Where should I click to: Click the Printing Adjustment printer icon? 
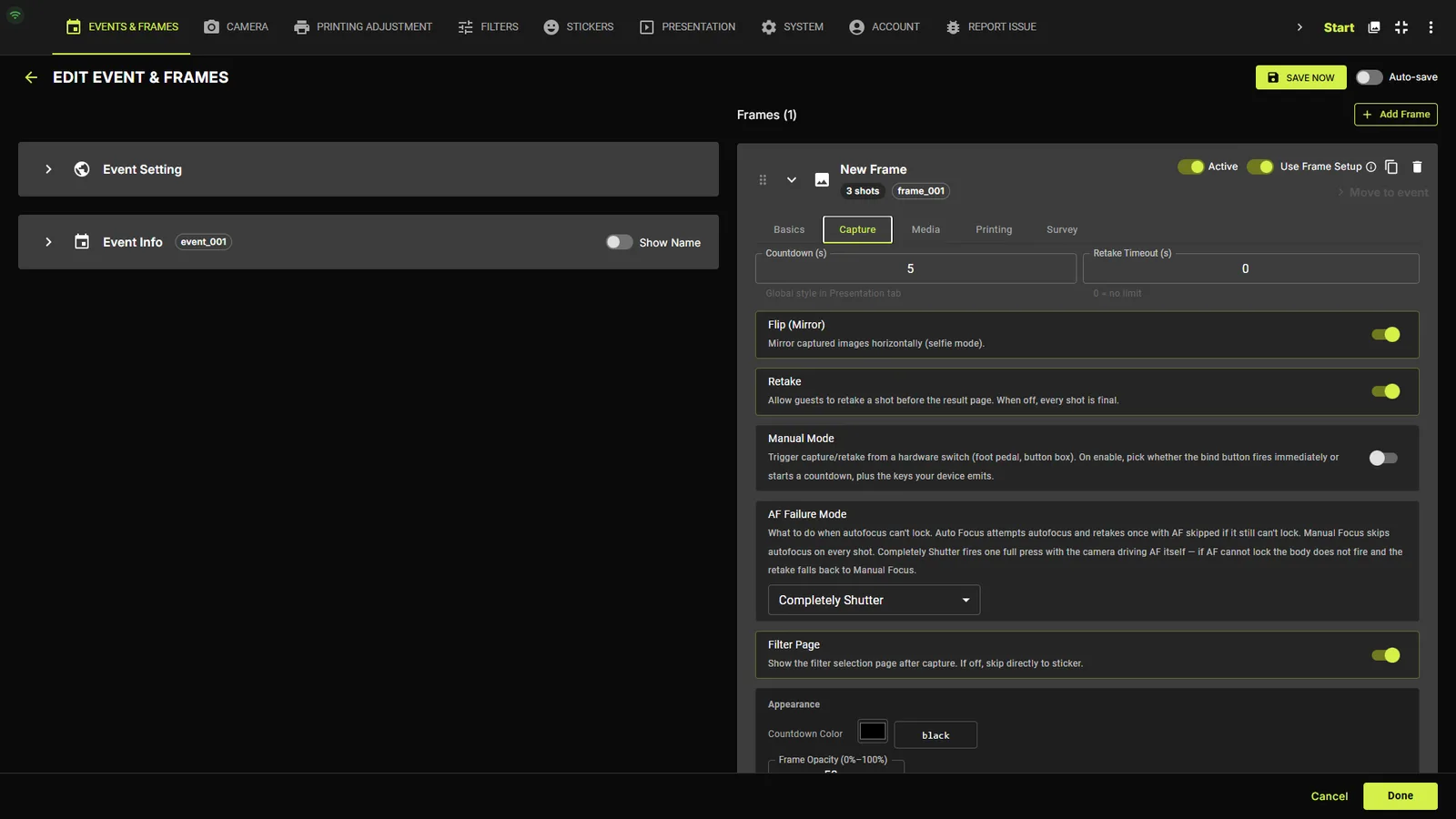[301, 27]
